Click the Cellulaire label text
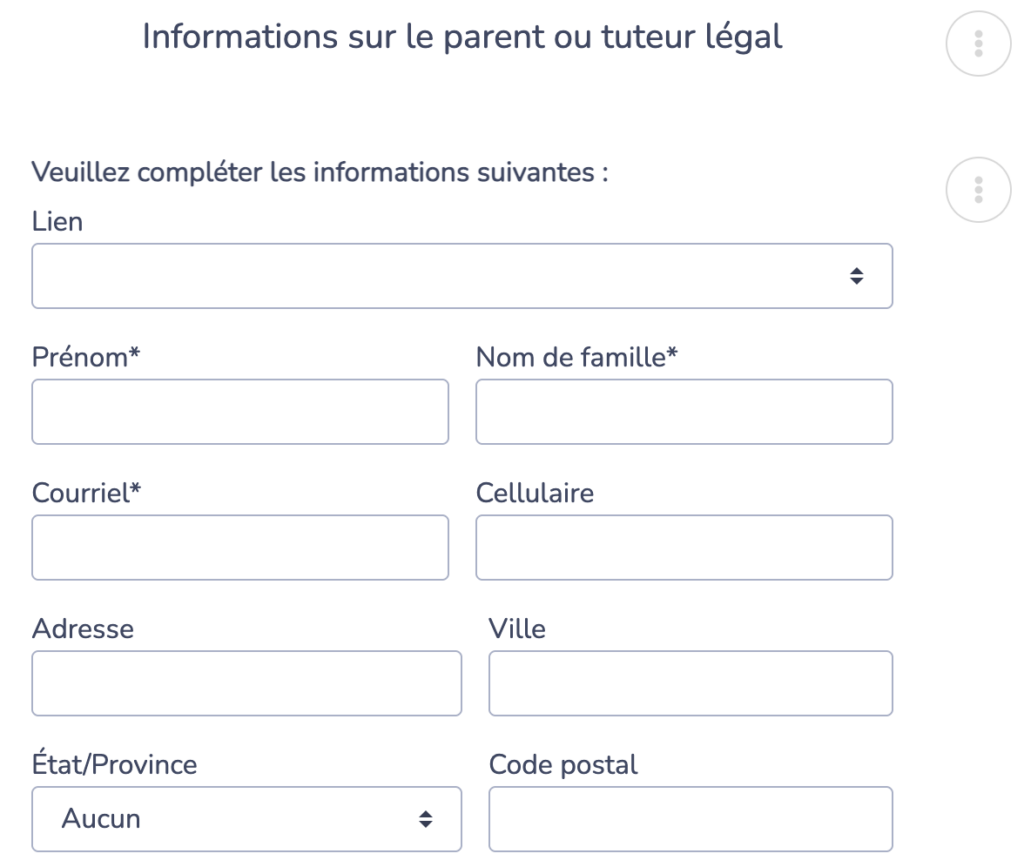 pos(534,492)
